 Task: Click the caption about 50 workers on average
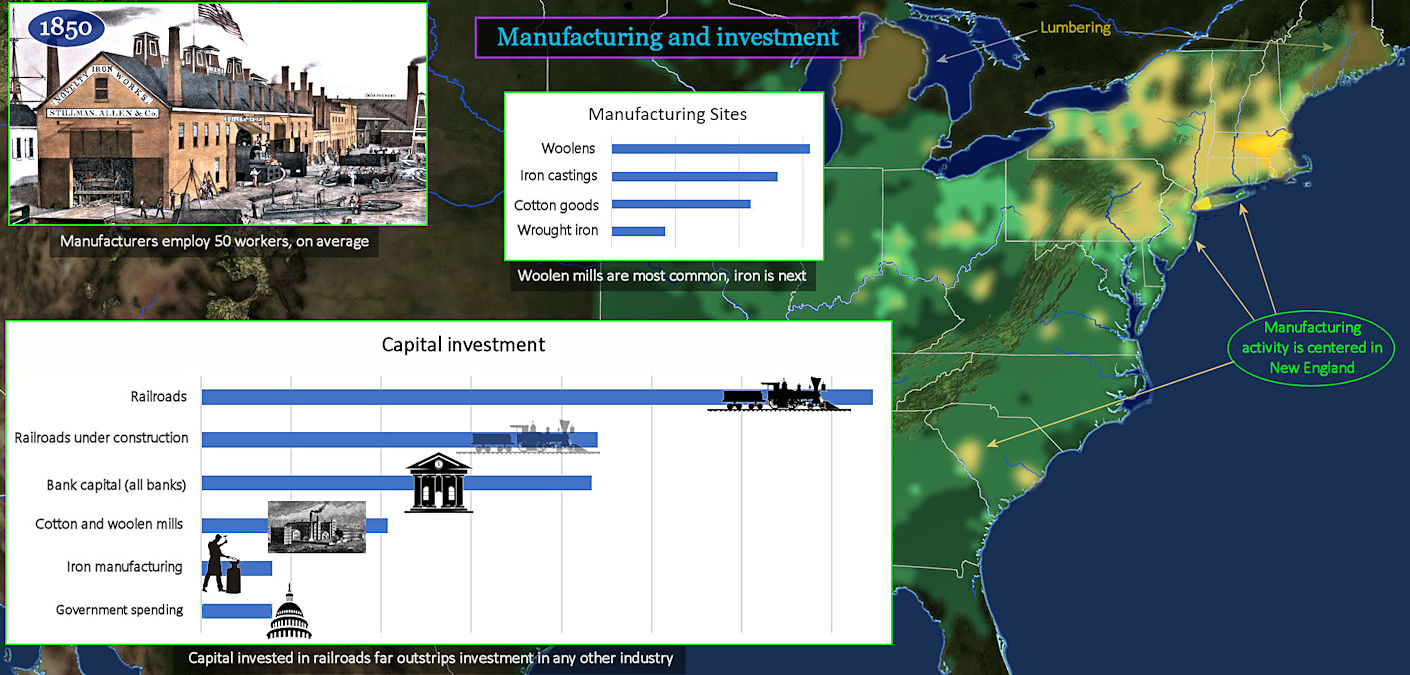coord(214,241)
